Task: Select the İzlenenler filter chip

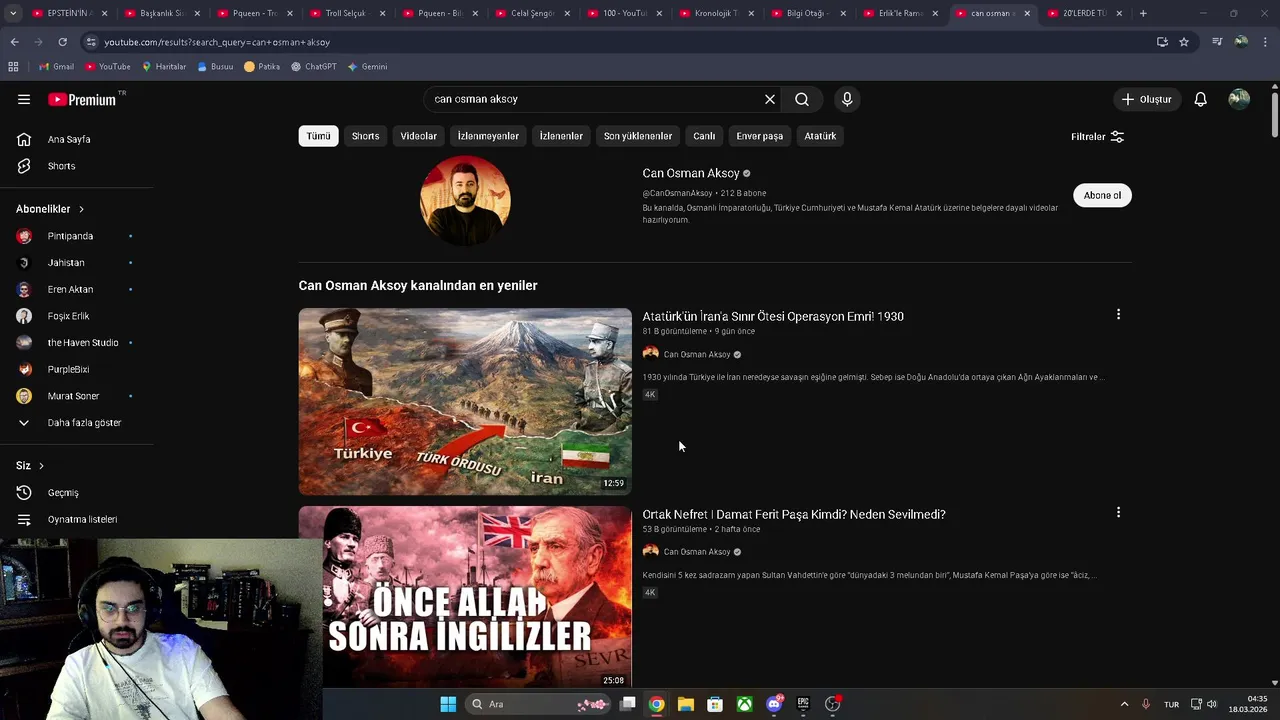Action: pos(561,136)
